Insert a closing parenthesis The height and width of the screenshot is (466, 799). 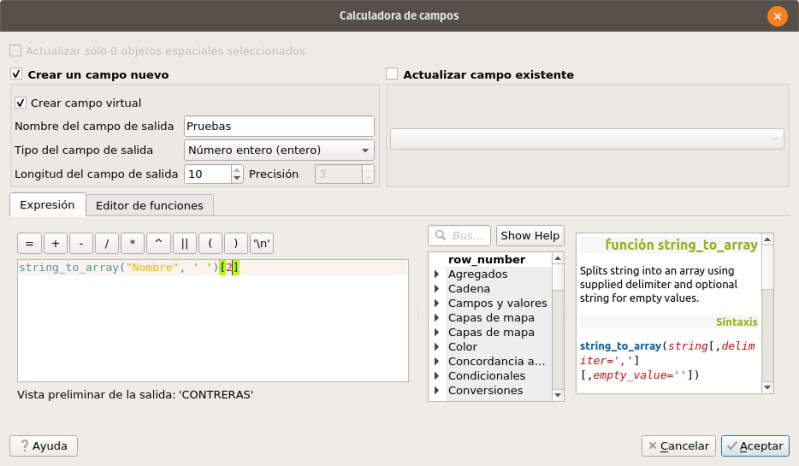click(x=235, y=243)
